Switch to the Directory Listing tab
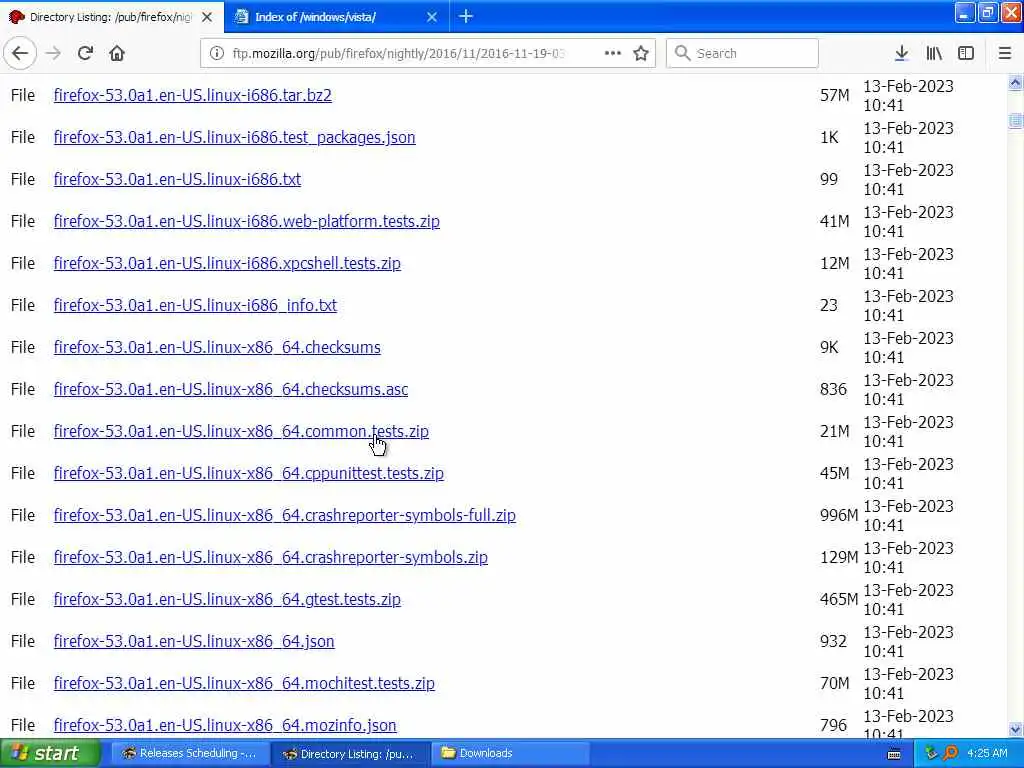Viewport: 1024px width, 768px height. (x=112, y=17)
